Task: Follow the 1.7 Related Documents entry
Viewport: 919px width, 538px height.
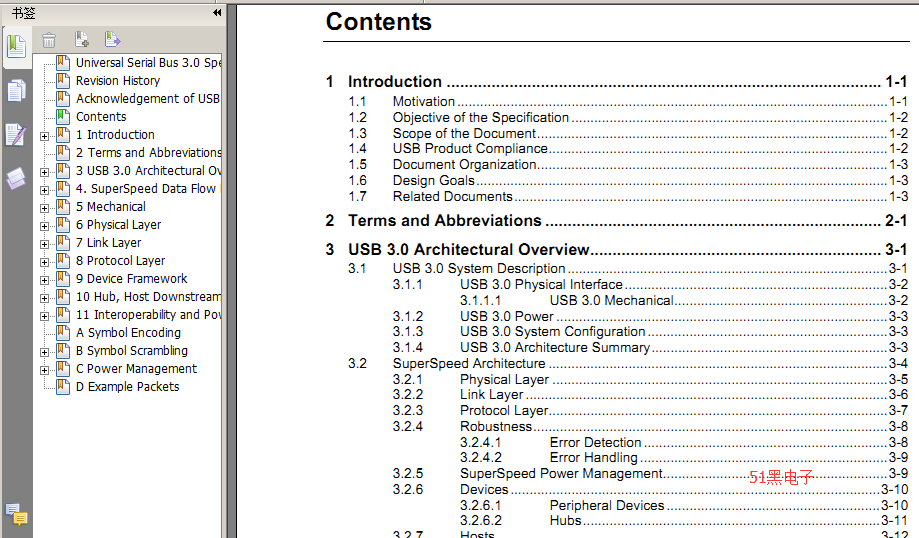Action: [x=628, y=196]
